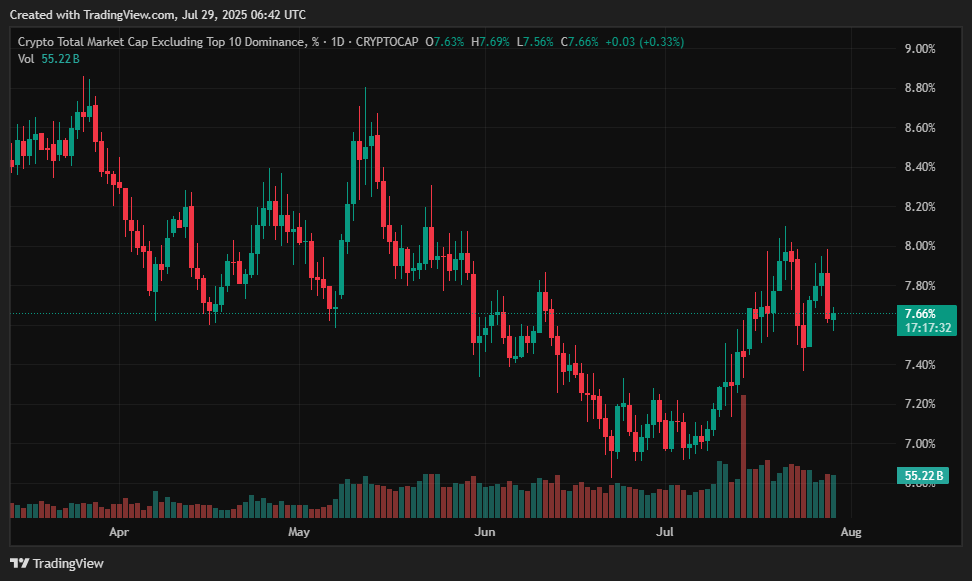
Task: Click the TradingView logo icon
Action: (19, 563)
